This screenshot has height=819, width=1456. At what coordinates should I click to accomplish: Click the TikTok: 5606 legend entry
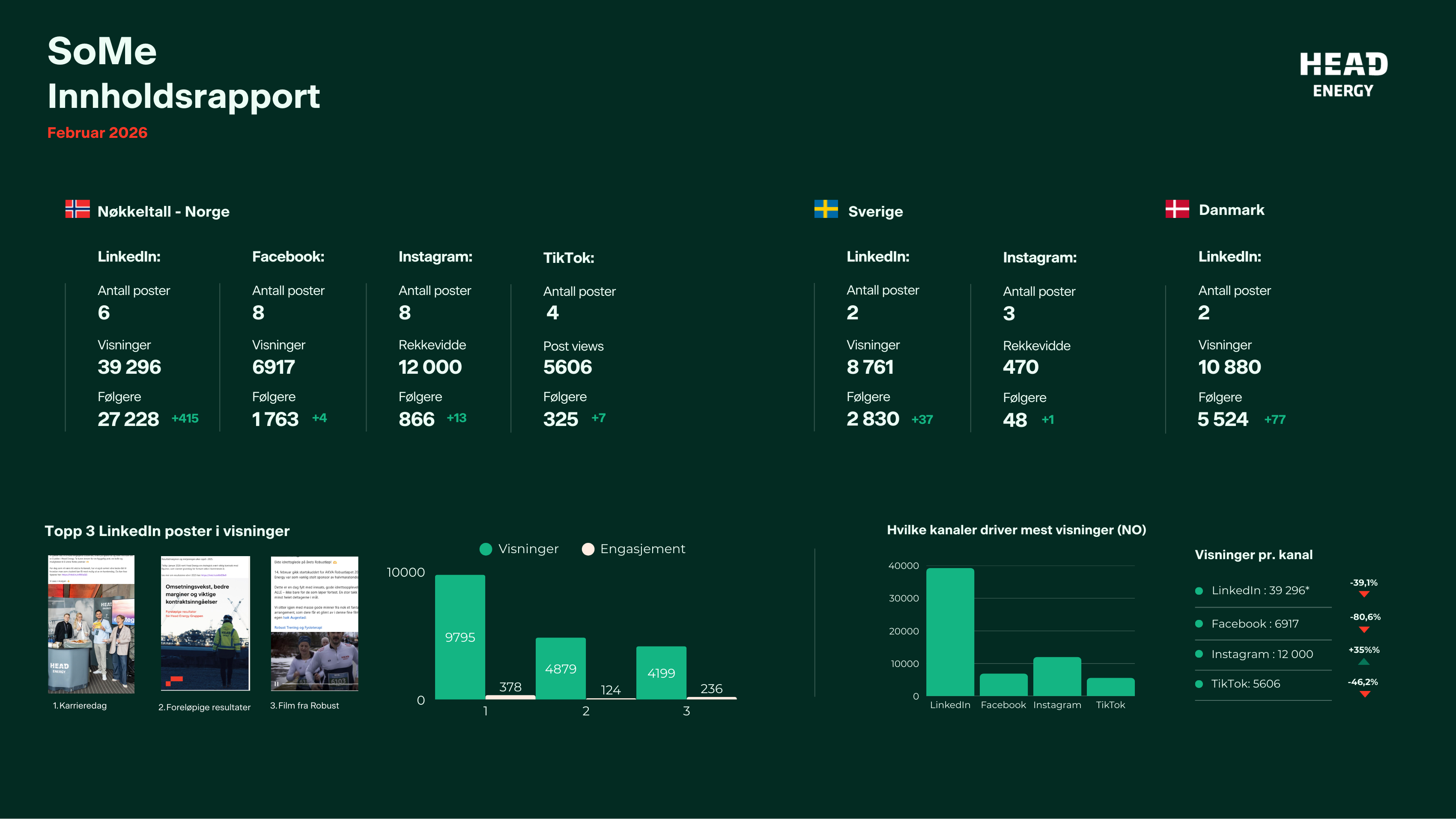point(1245,684)
